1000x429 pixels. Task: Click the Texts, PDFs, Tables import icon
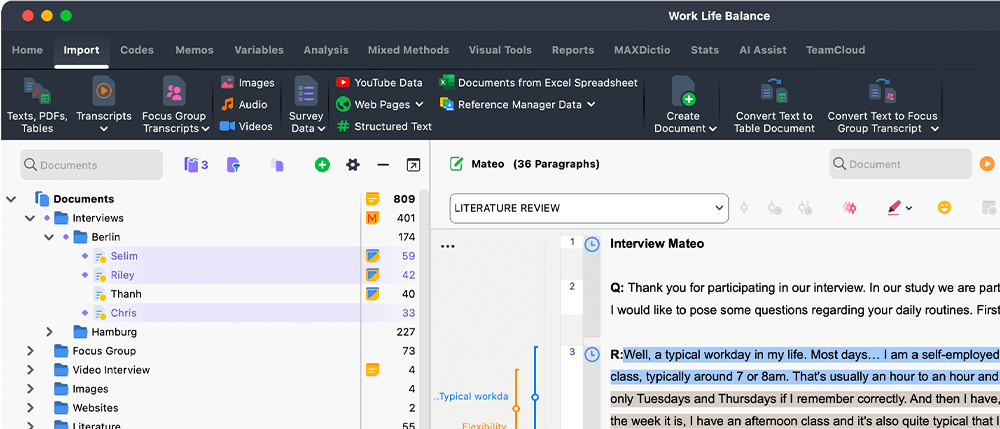(x=37, y=91)
